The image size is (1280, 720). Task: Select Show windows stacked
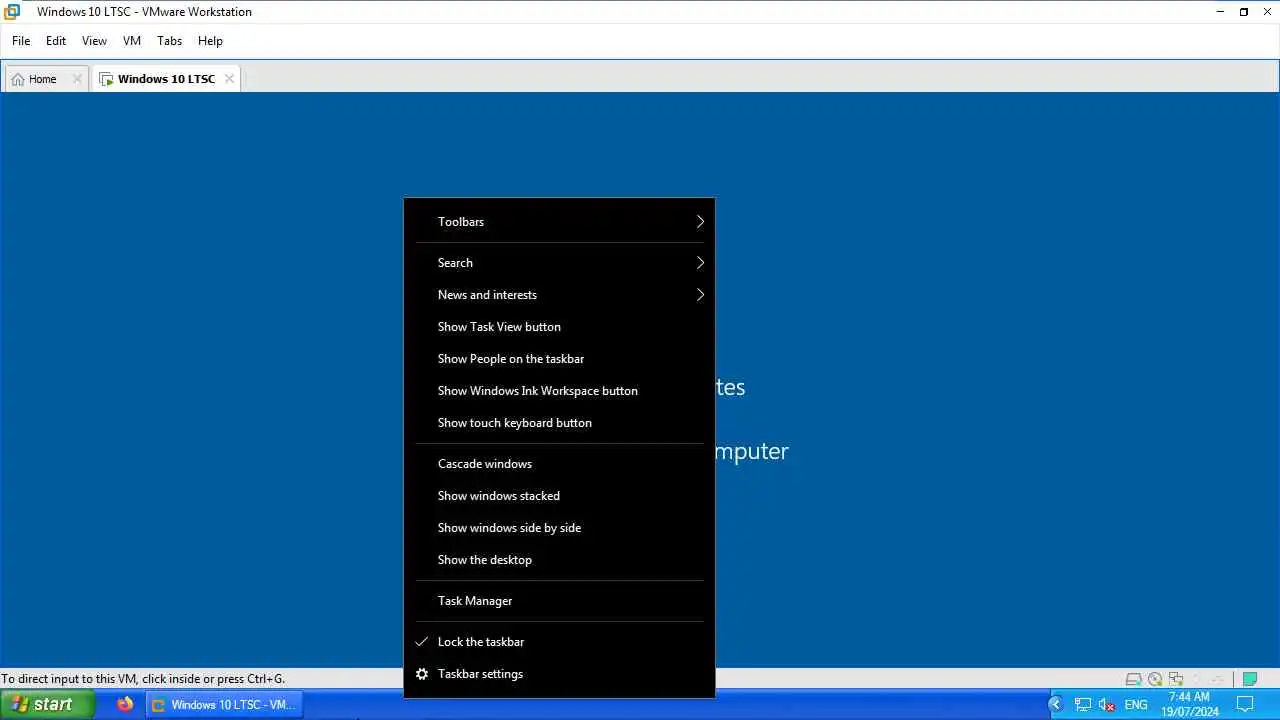pos(559,496)
